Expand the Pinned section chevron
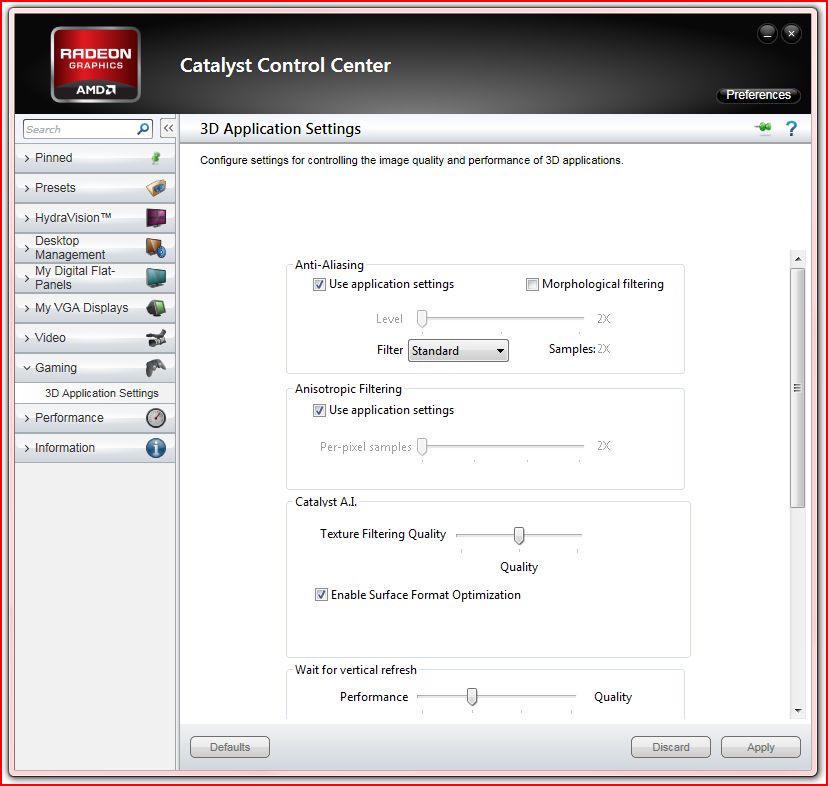 click(x=27, y=158)
